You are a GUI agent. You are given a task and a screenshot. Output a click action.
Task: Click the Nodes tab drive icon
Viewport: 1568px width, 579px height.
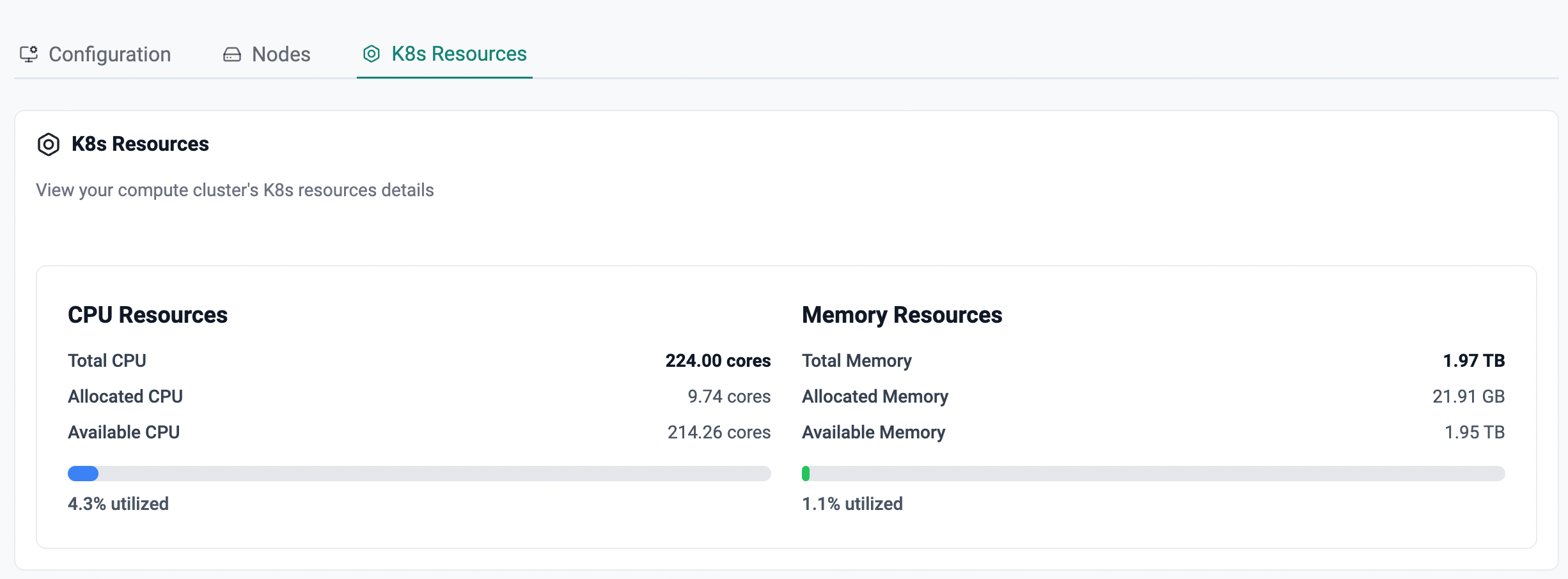coord(231,55)
